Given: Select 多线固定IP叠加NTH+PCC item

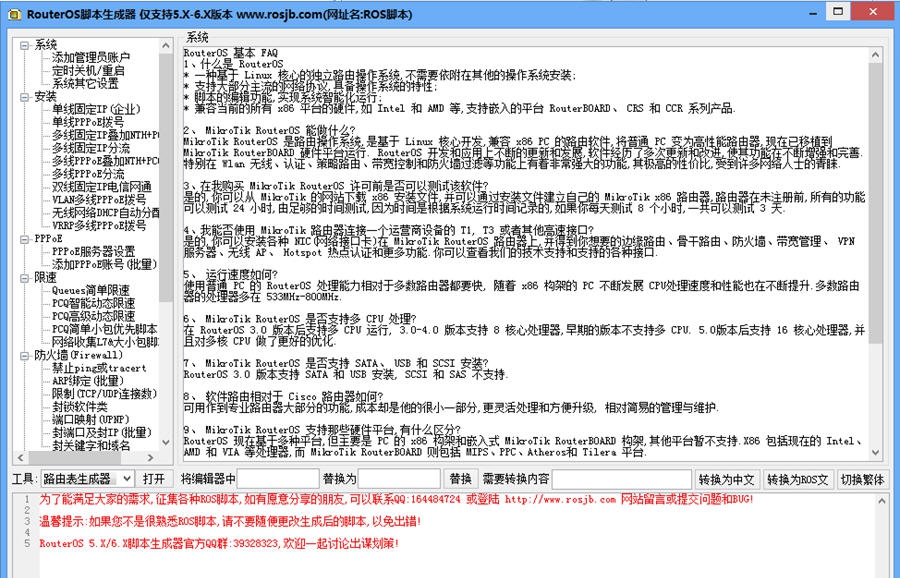Looking at the screenshot, I should coord(106,135).
